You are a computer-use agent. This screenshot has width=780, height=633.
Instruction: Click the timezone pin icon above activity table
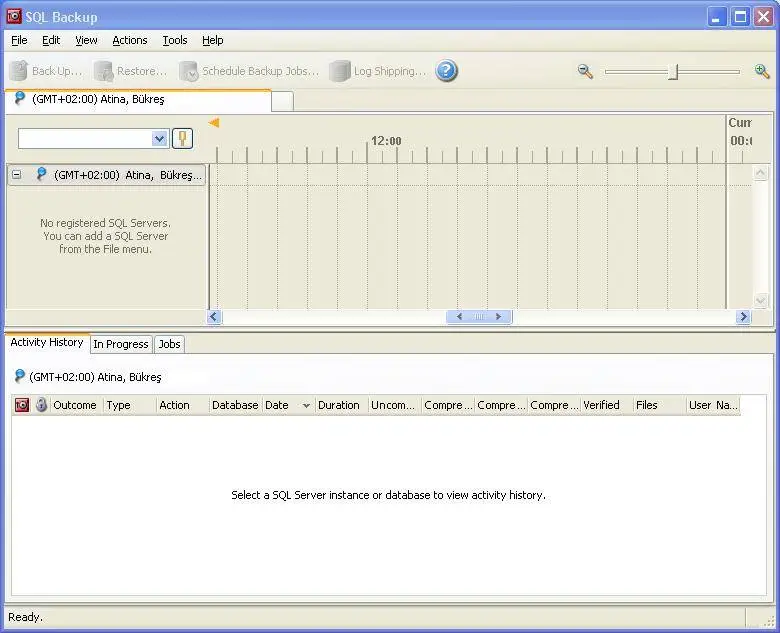(x=19, y=376)
